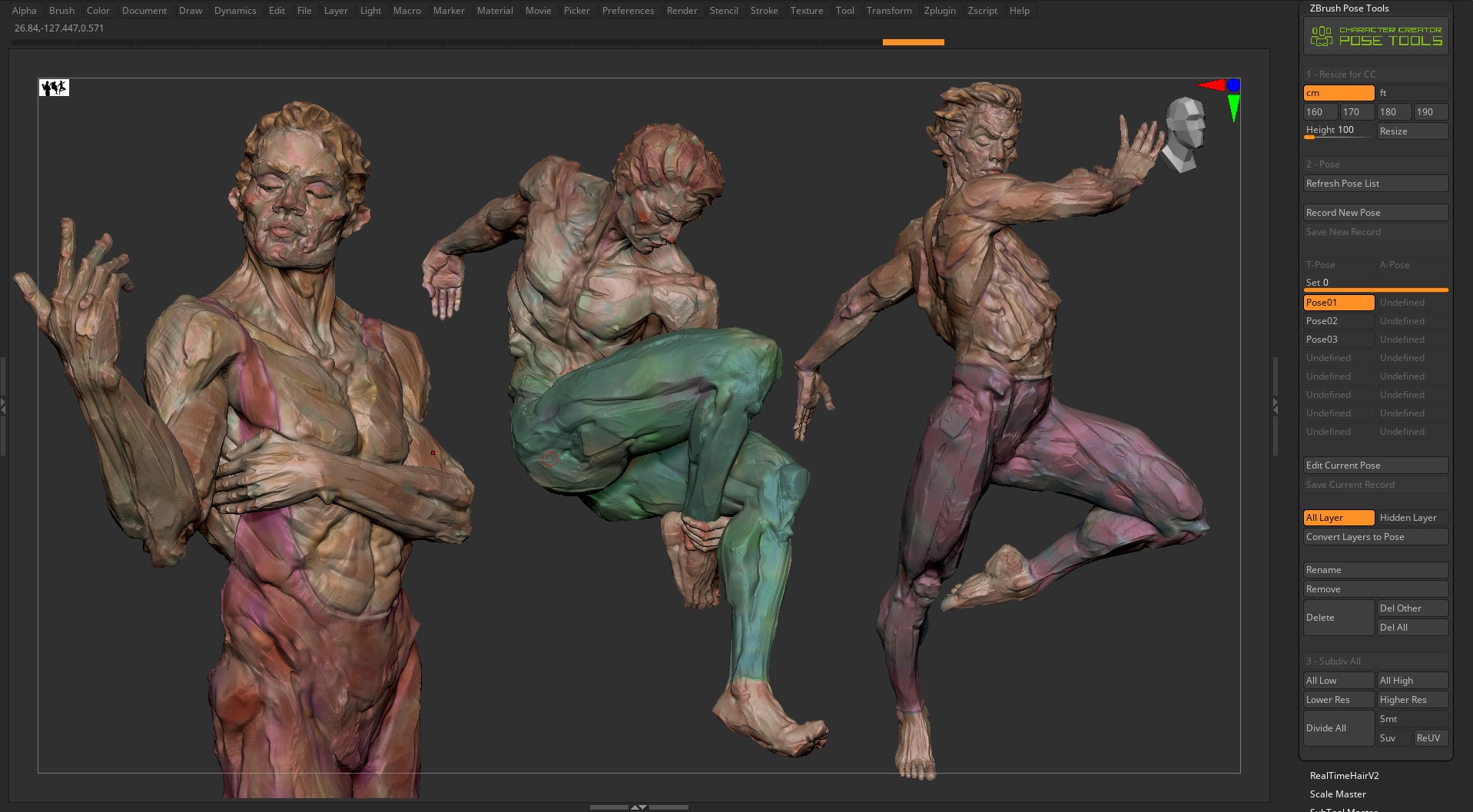Click Convert Layers to Pose
1473x812 pixels.
point(1375,537)
